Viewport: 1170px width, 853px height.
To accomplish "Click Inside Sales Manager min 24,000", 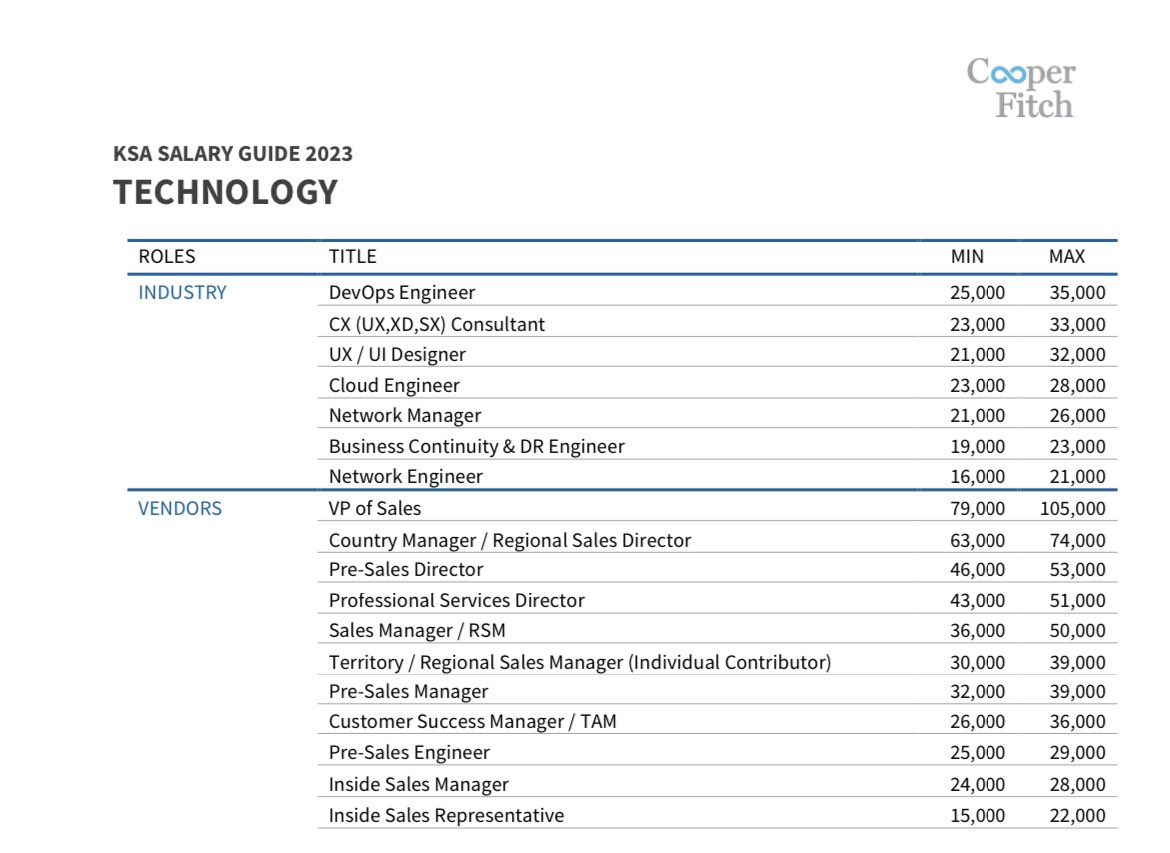I will coord(977,785).
